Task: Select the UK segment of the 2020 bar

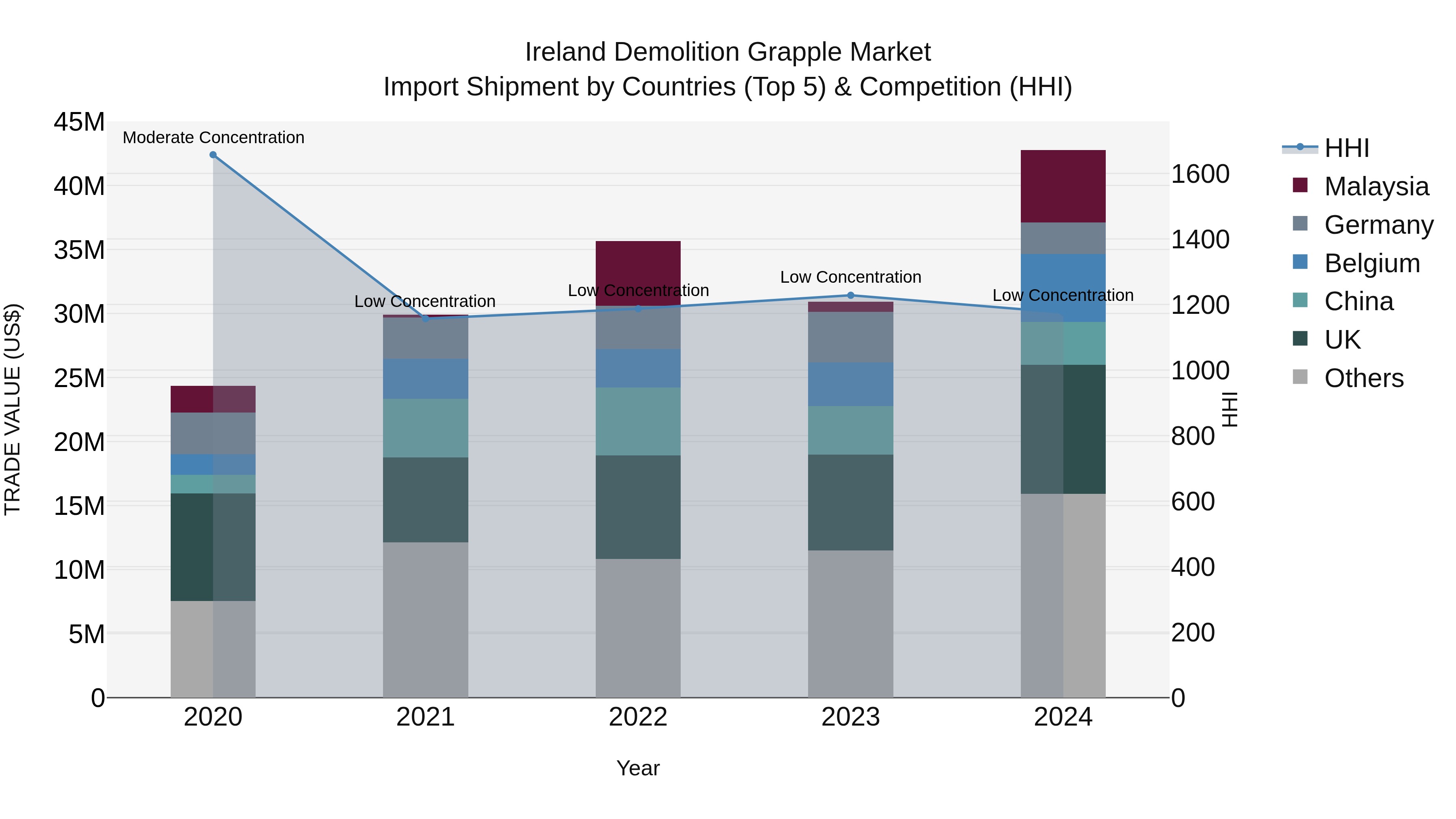Action: click(x=213, y=547)
